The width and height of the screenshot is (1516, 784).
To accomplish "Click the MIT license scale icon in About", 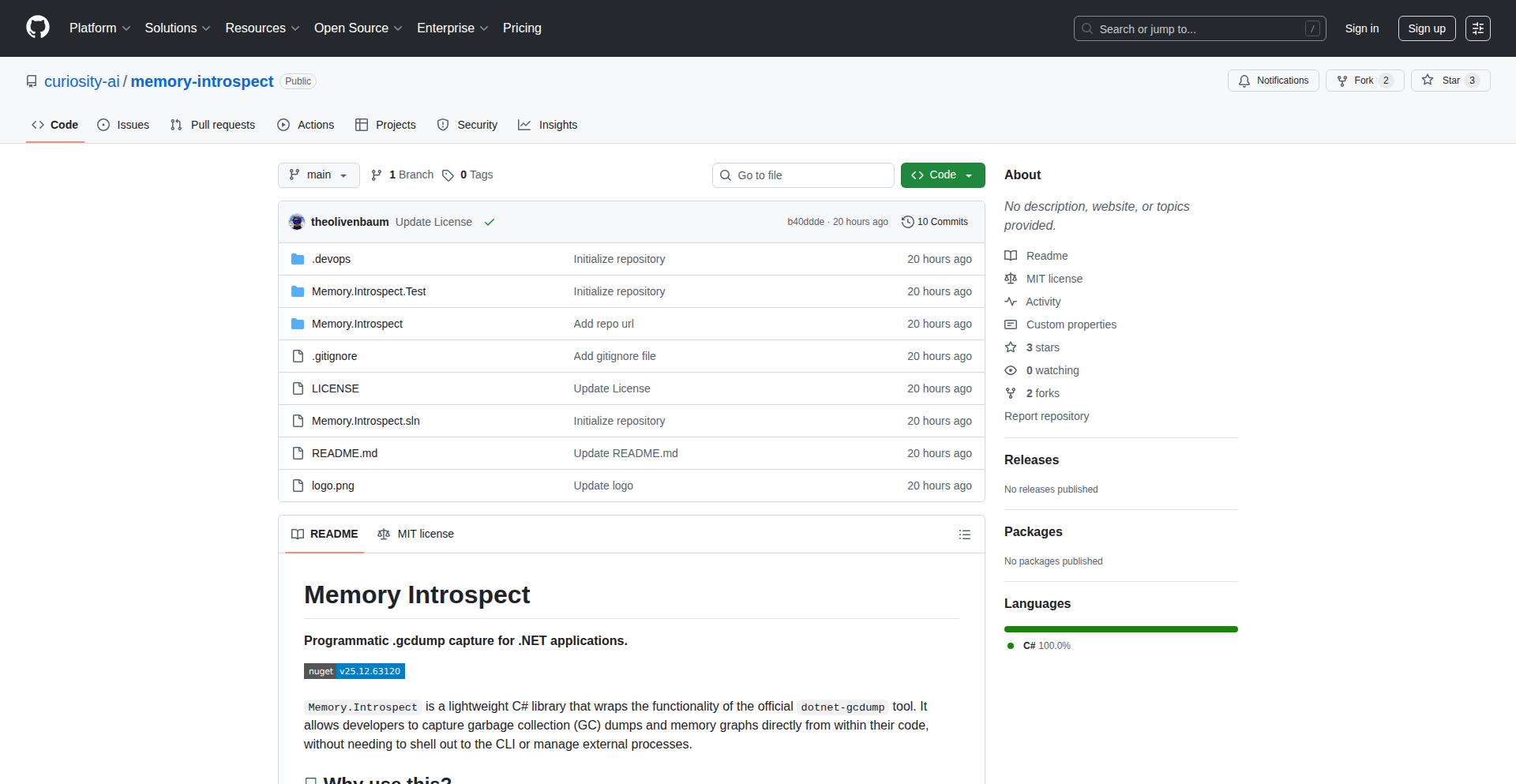I will (1011, 279).
